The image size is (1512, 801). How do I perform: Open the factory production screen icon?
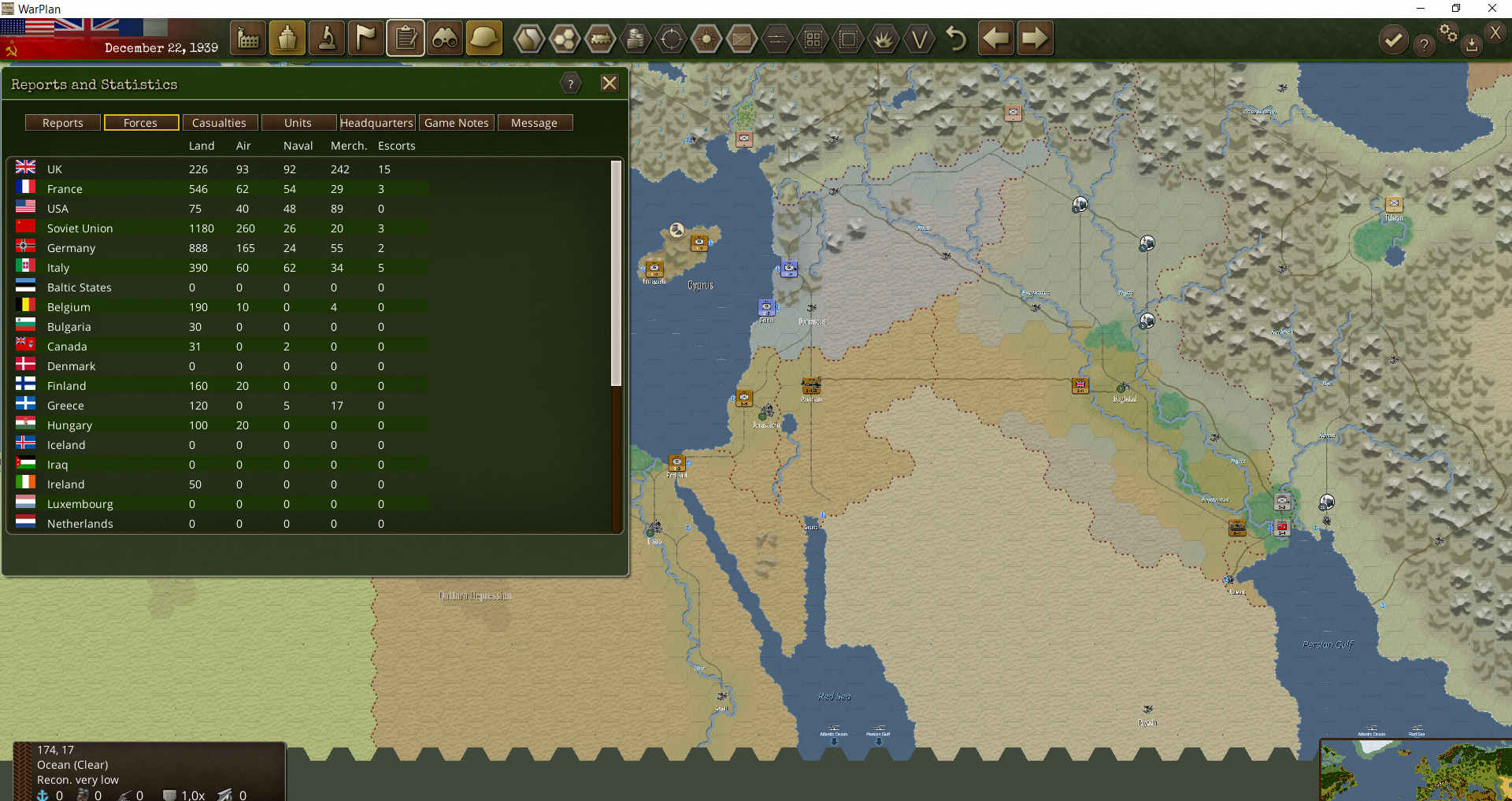248,38
